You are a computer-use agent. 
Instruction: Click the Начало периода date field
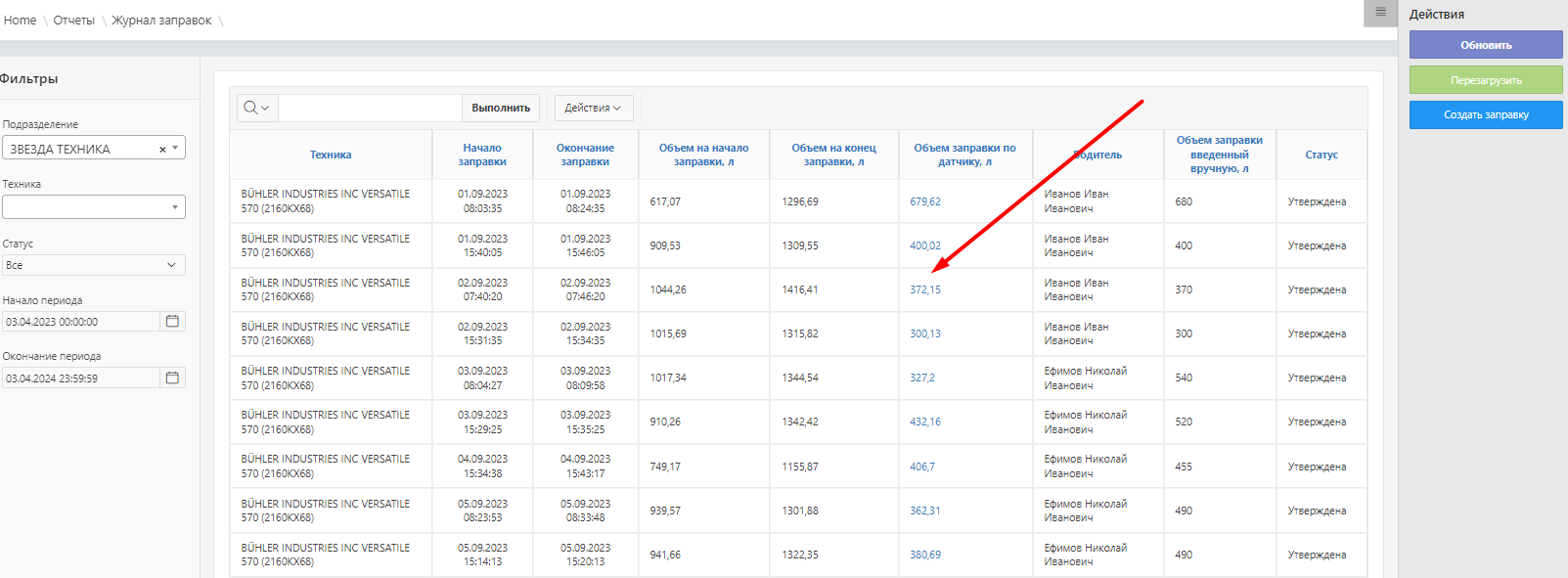point(80,322)
